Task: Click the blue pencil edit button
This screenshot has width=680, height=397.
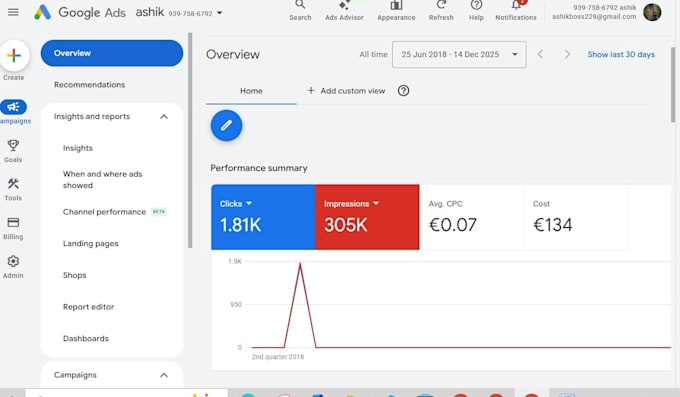Action: click(226, 125)
